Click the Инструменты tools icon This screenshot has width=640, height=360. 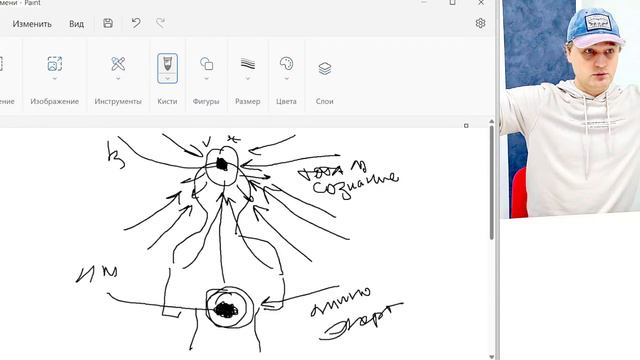point(118,64)
